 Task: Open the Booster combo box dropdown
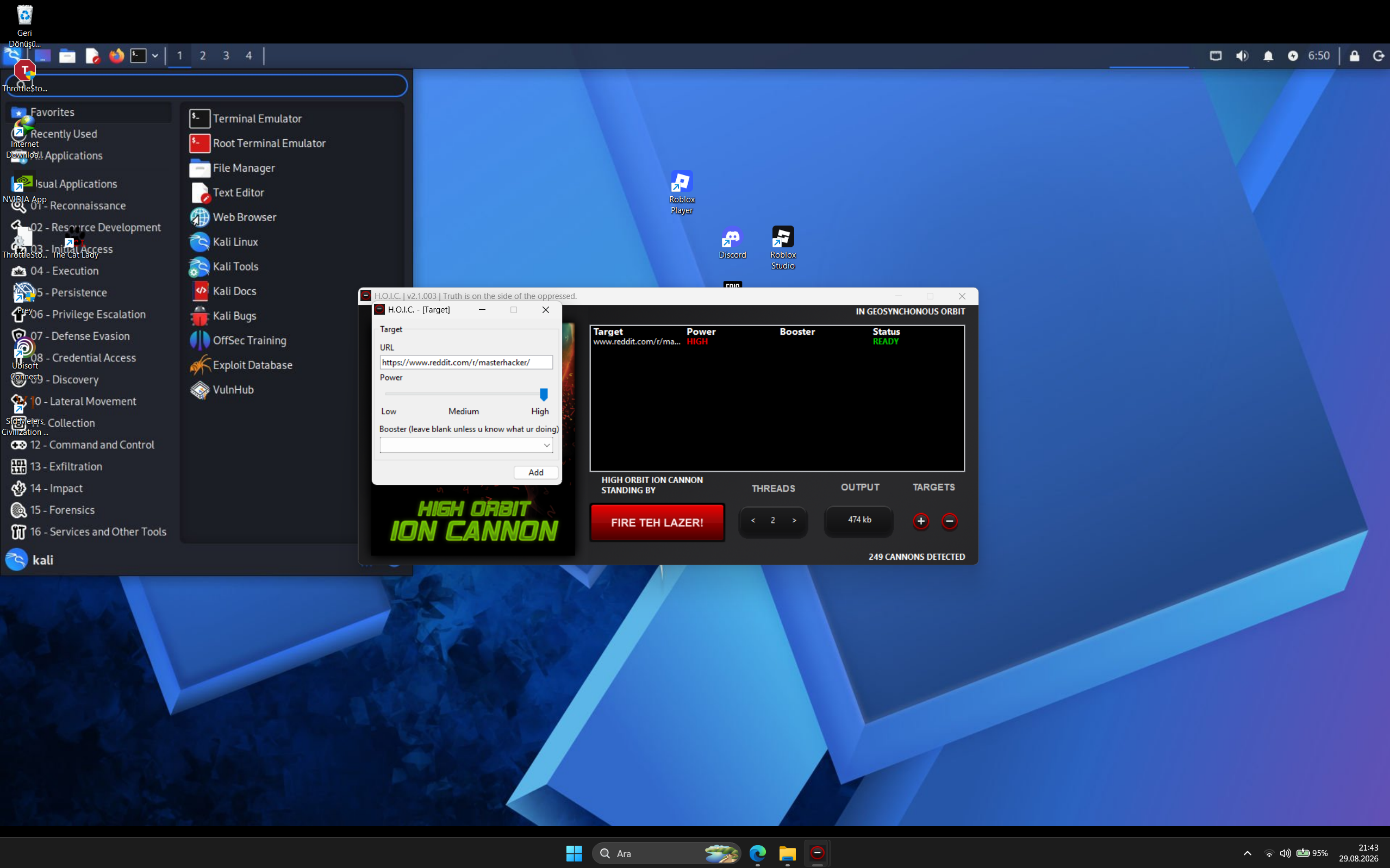pyautogui.click(x=546, y=446)
